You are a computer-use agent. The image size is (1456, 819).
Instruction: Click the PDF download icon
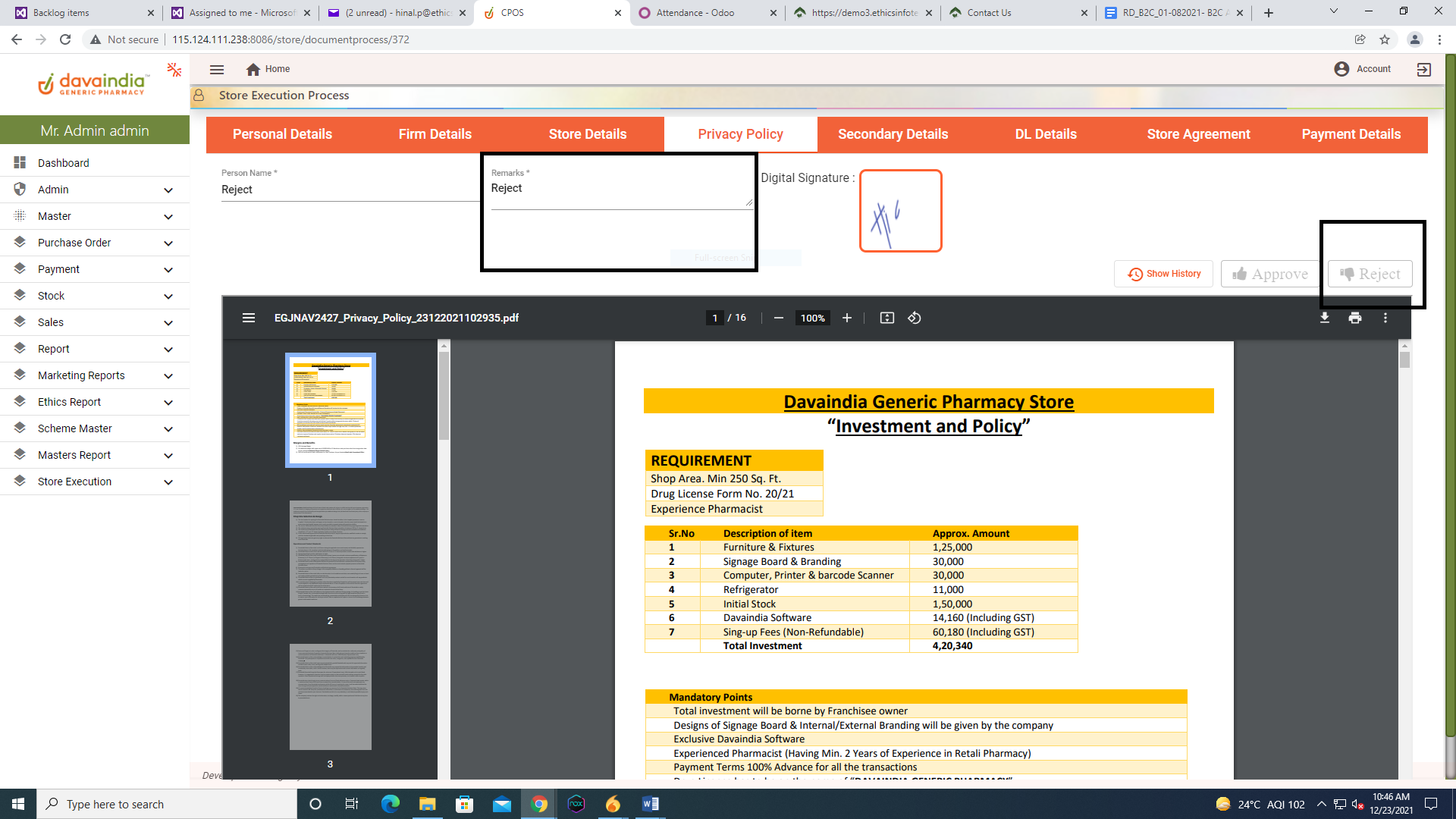(x=1325, y=318)
